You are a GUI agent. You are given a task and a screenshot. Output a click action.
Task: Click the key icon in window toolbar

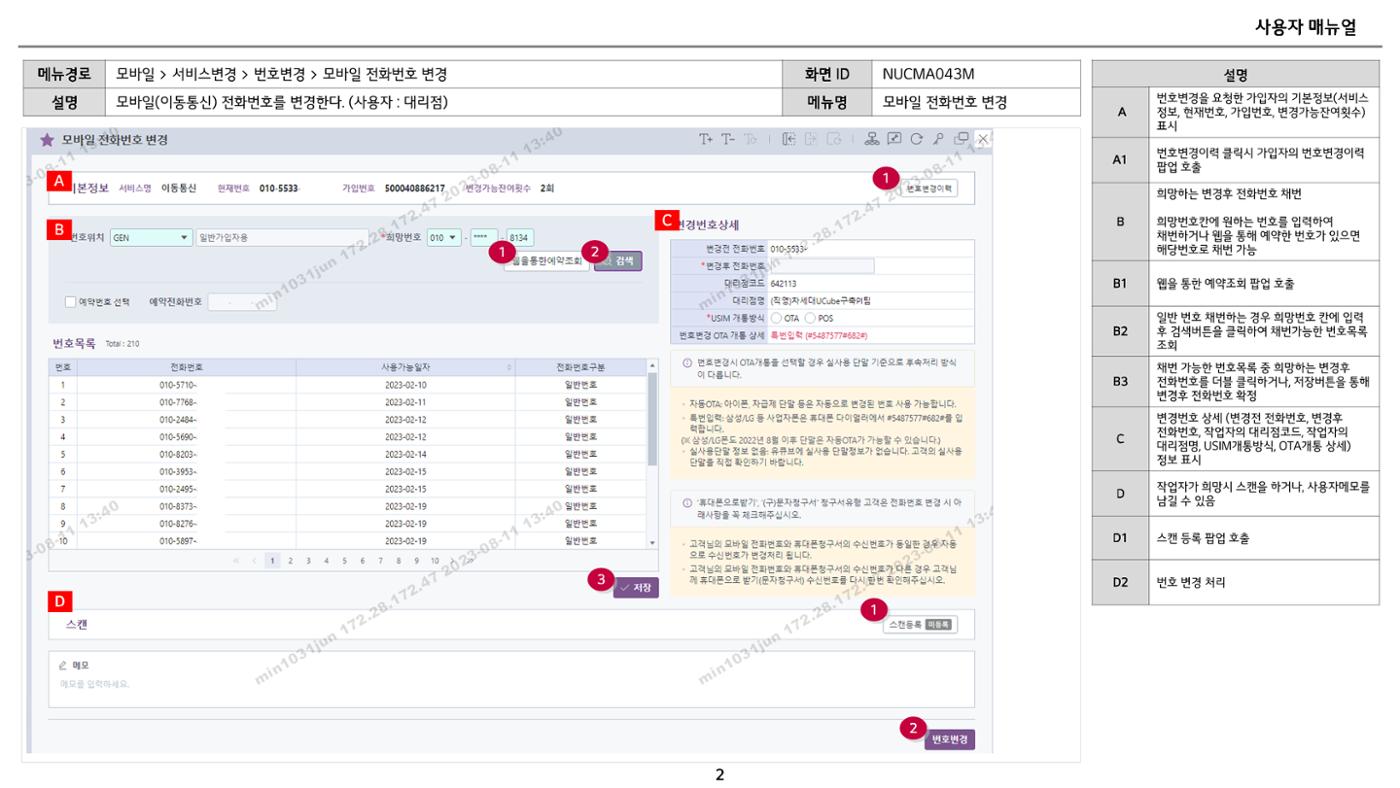pyautogui.click(x=939, y=139)
